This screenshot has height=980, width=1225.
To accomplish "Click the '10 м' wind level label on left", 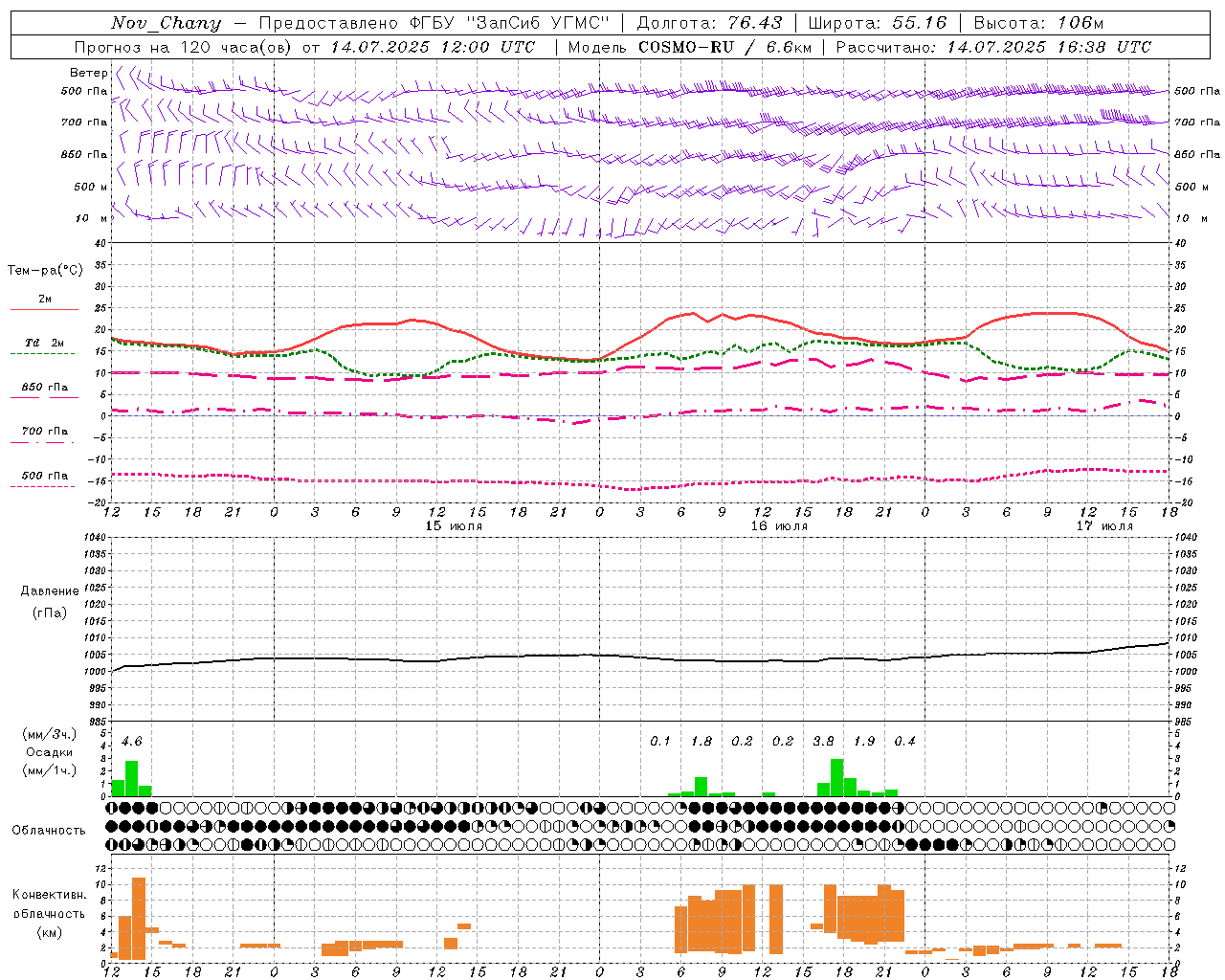I will (90, 218).
